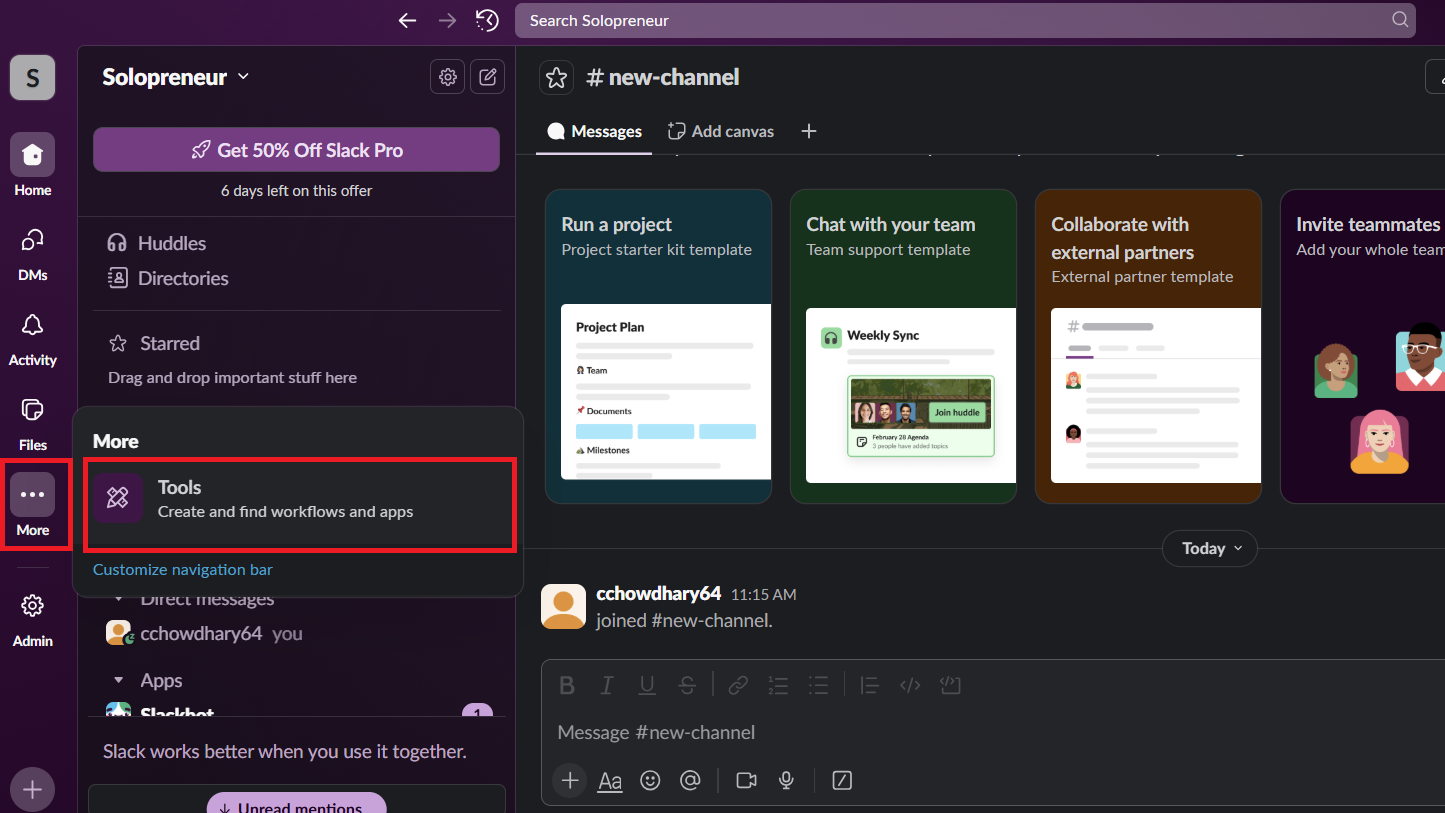Star the new-channel channel
This screenshot has height=813, width=1445.
pos(557,77)
